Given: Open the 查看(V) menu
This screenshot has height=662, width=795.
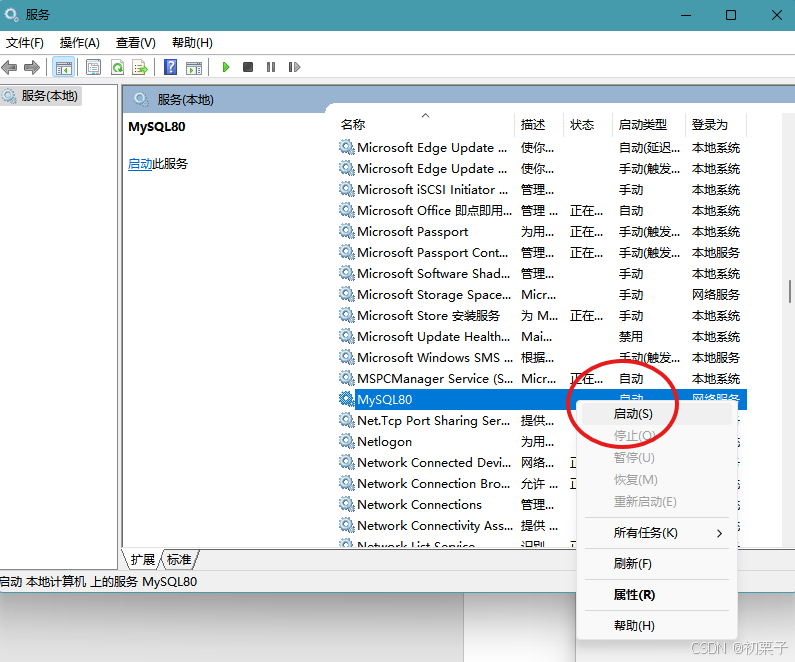Looking at the screenshot, I should (x=135, y=43).
